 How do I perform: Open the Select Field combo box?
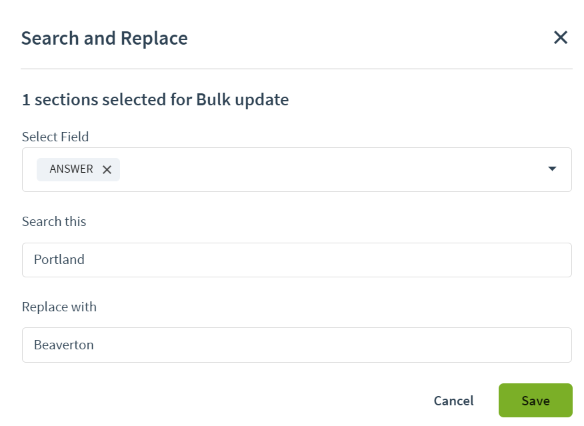coord(296,169)
